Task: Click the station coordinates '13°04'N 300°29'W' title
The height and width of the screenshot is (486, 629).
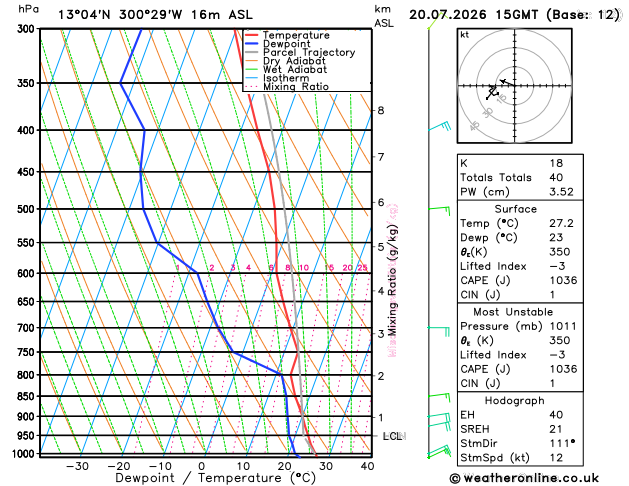Action: click(x=120, y=15)
